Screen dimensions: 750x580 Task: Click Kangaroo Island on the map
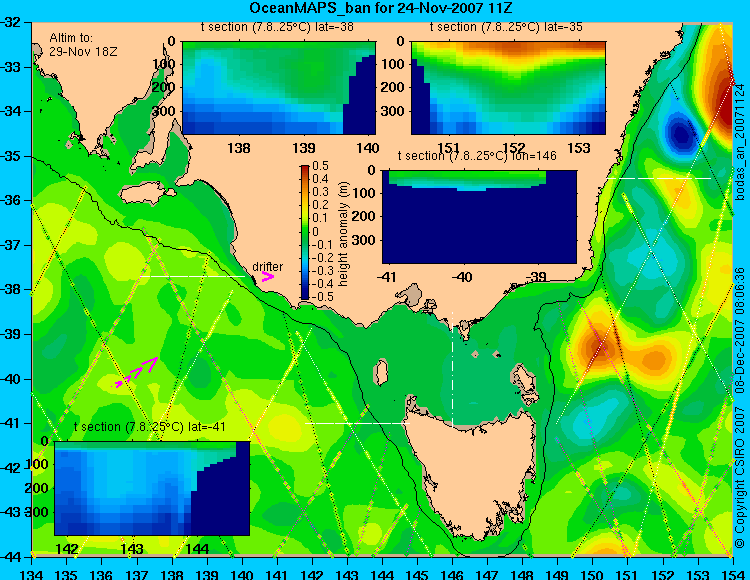(x=145, y=193)
